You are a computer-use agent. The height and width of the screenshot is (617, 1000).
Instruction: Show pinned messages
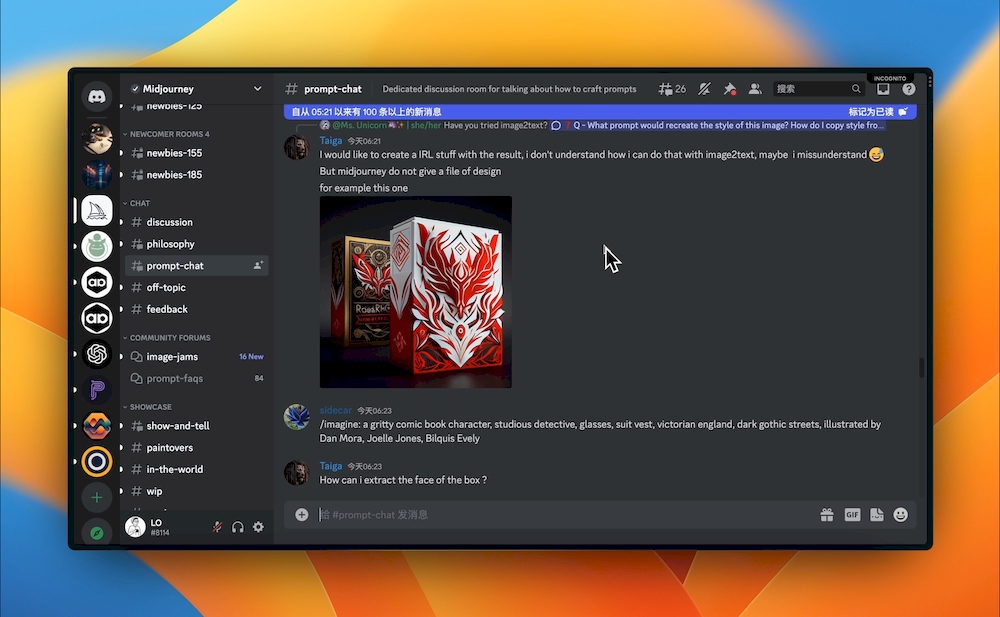(730, 89)
